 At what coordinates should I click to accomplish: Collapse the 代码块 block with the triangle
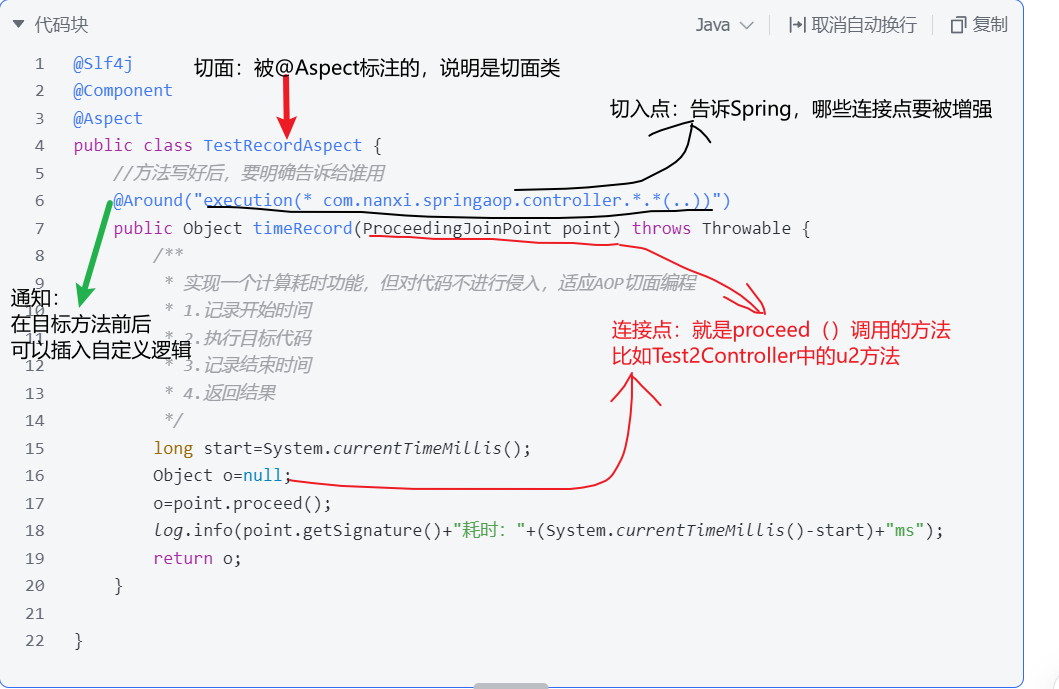[x=19, y=24]
